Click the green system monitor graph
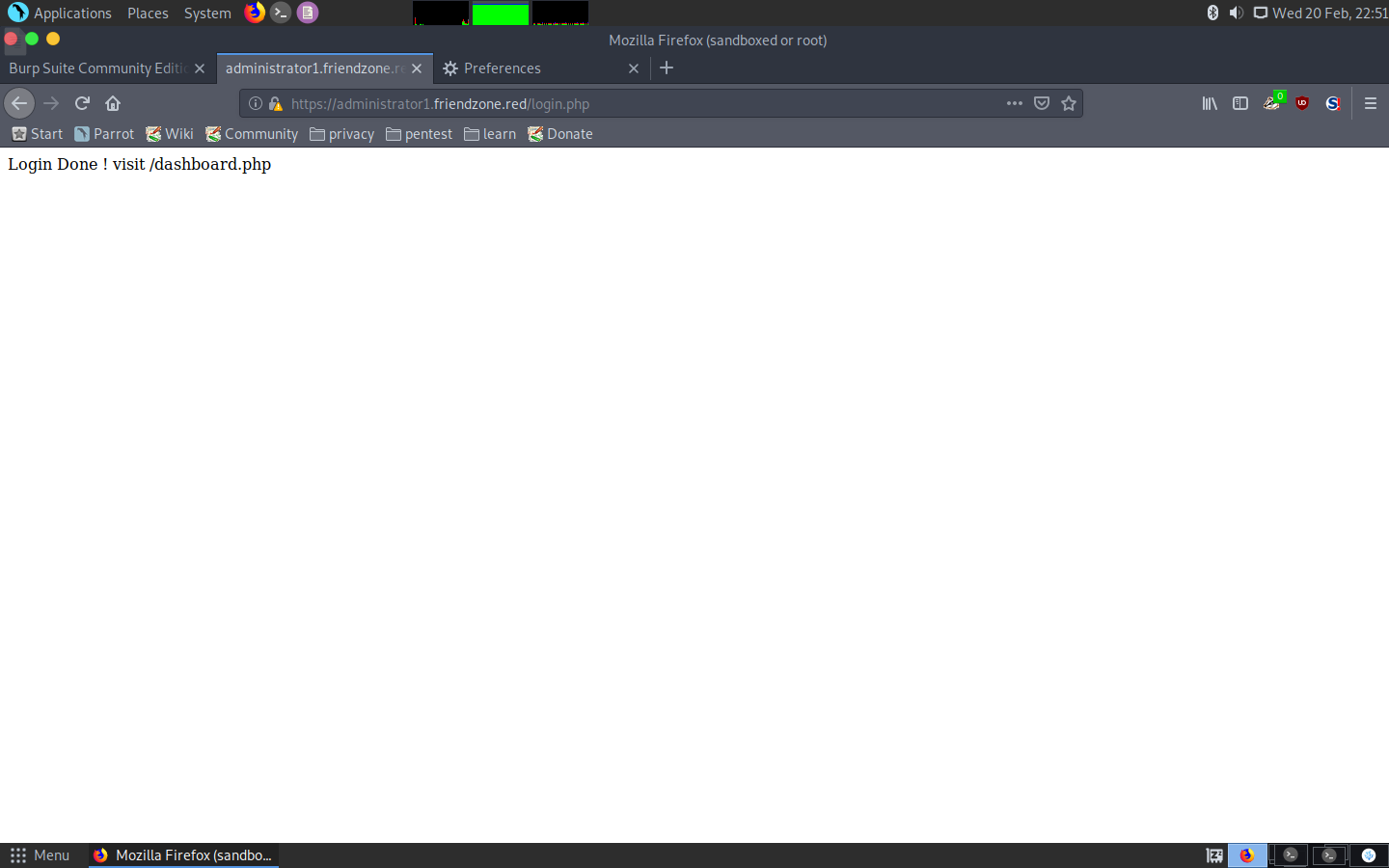This screenshot has width=1389, height=868. [501, 13]
